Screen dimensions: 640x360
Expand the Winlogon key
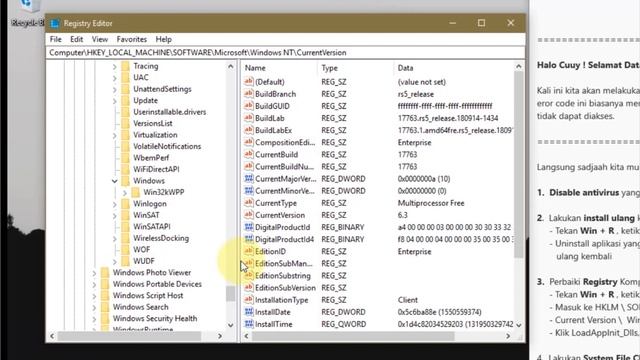coord(115,204)
